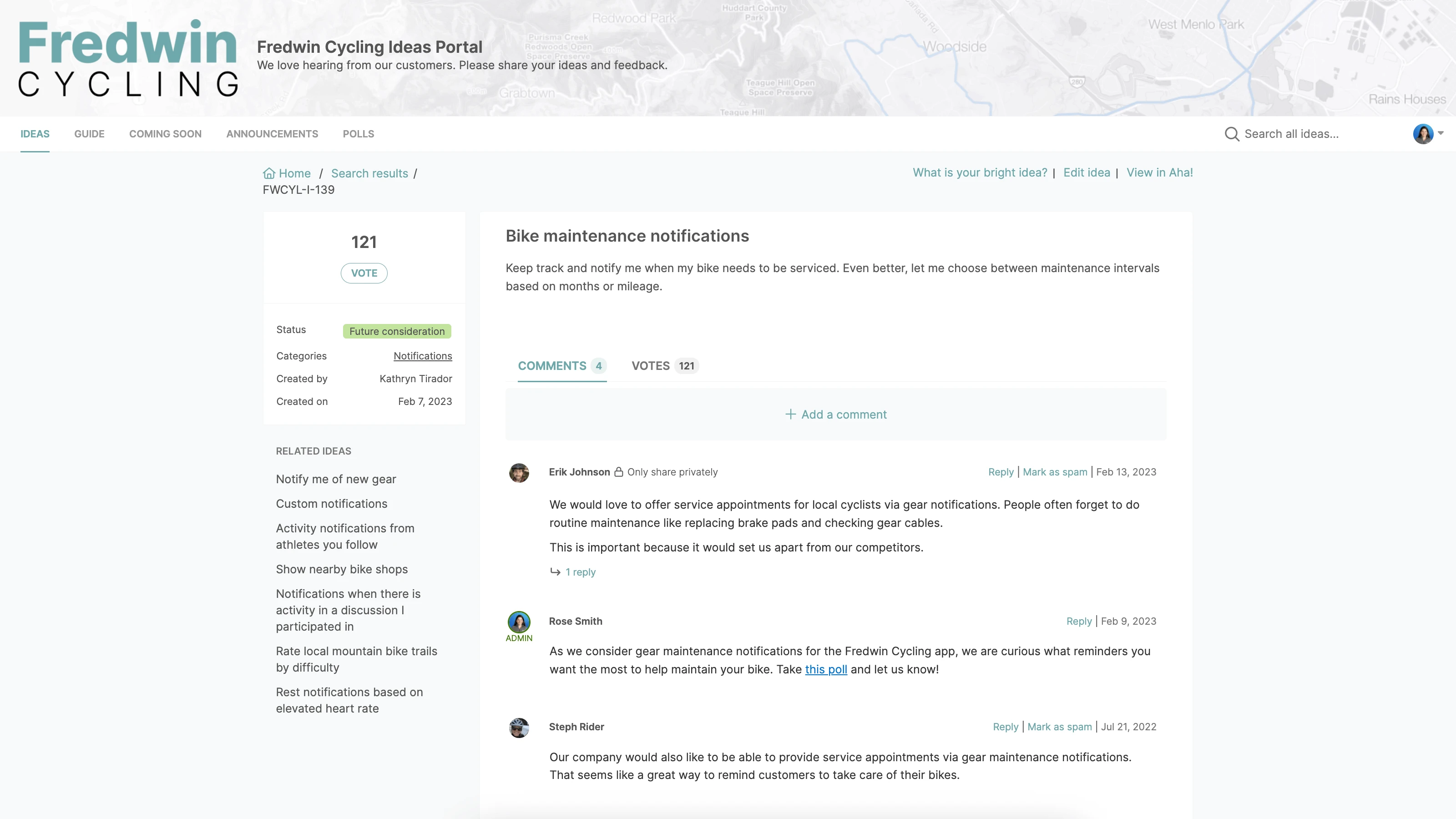
Task: Click the View in Aha! link
Action: pos(1160,173)
